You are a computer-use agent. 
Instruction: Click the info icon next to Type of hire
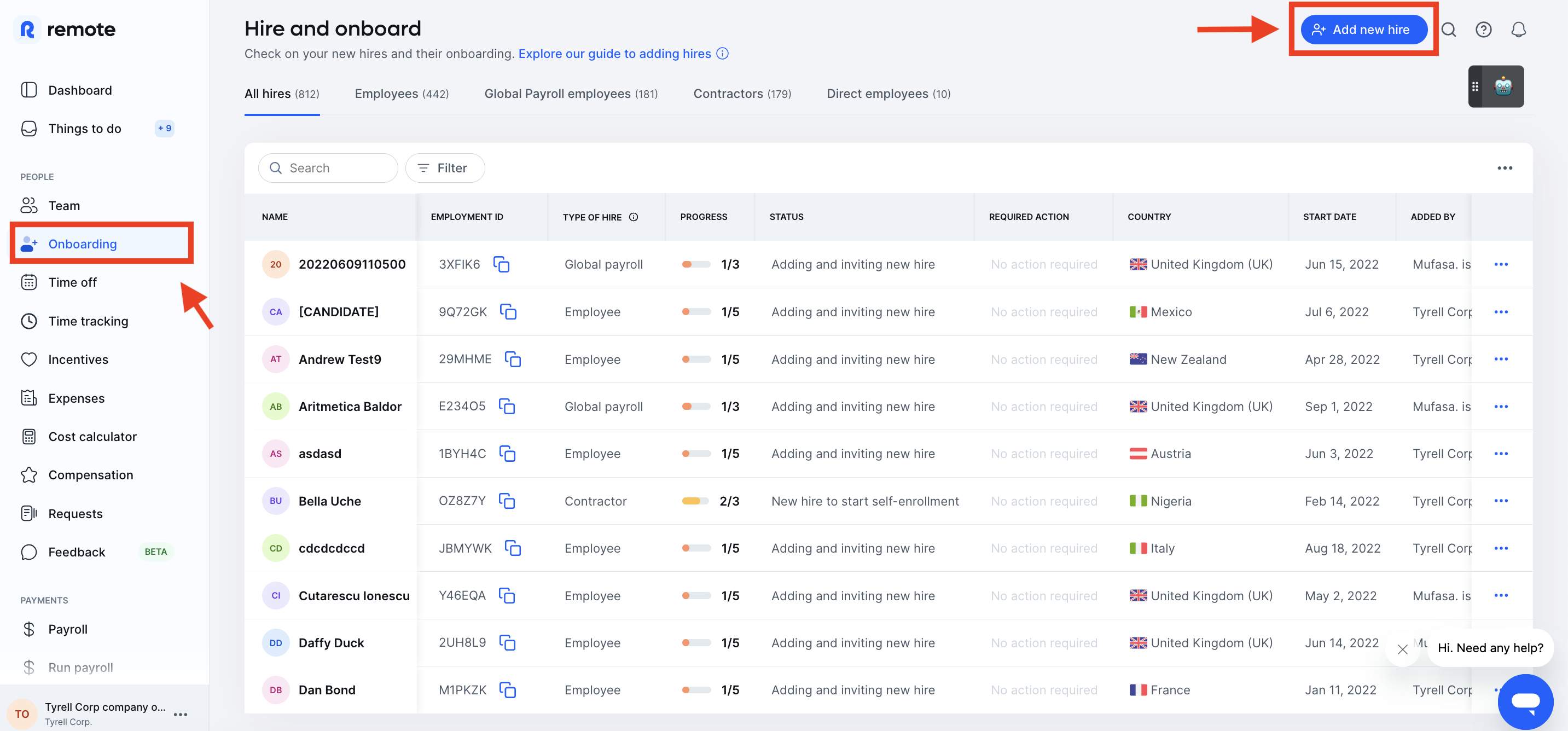[x=634, y=217]
